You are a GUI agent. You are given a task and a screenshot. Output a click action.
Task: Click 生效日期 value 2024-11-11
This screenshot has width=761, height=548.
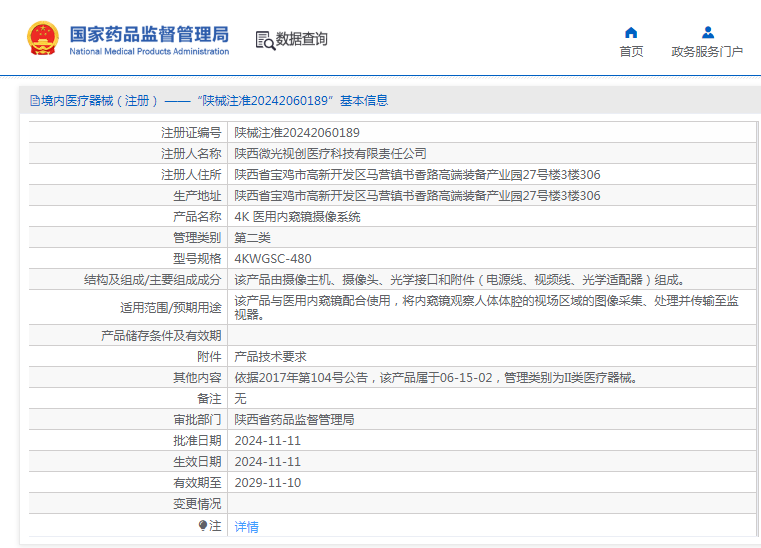pos(267,462)
